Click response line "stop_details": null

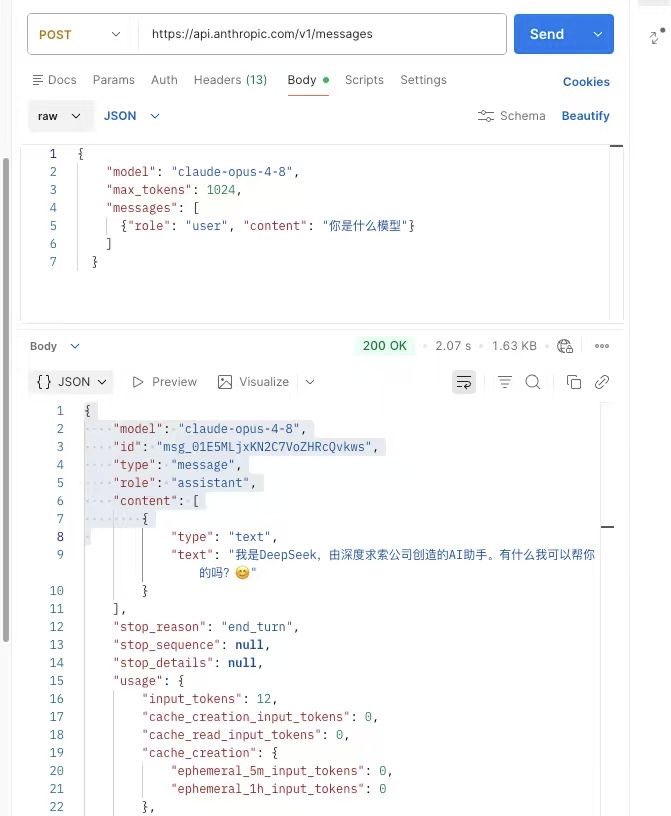point(188,663)
